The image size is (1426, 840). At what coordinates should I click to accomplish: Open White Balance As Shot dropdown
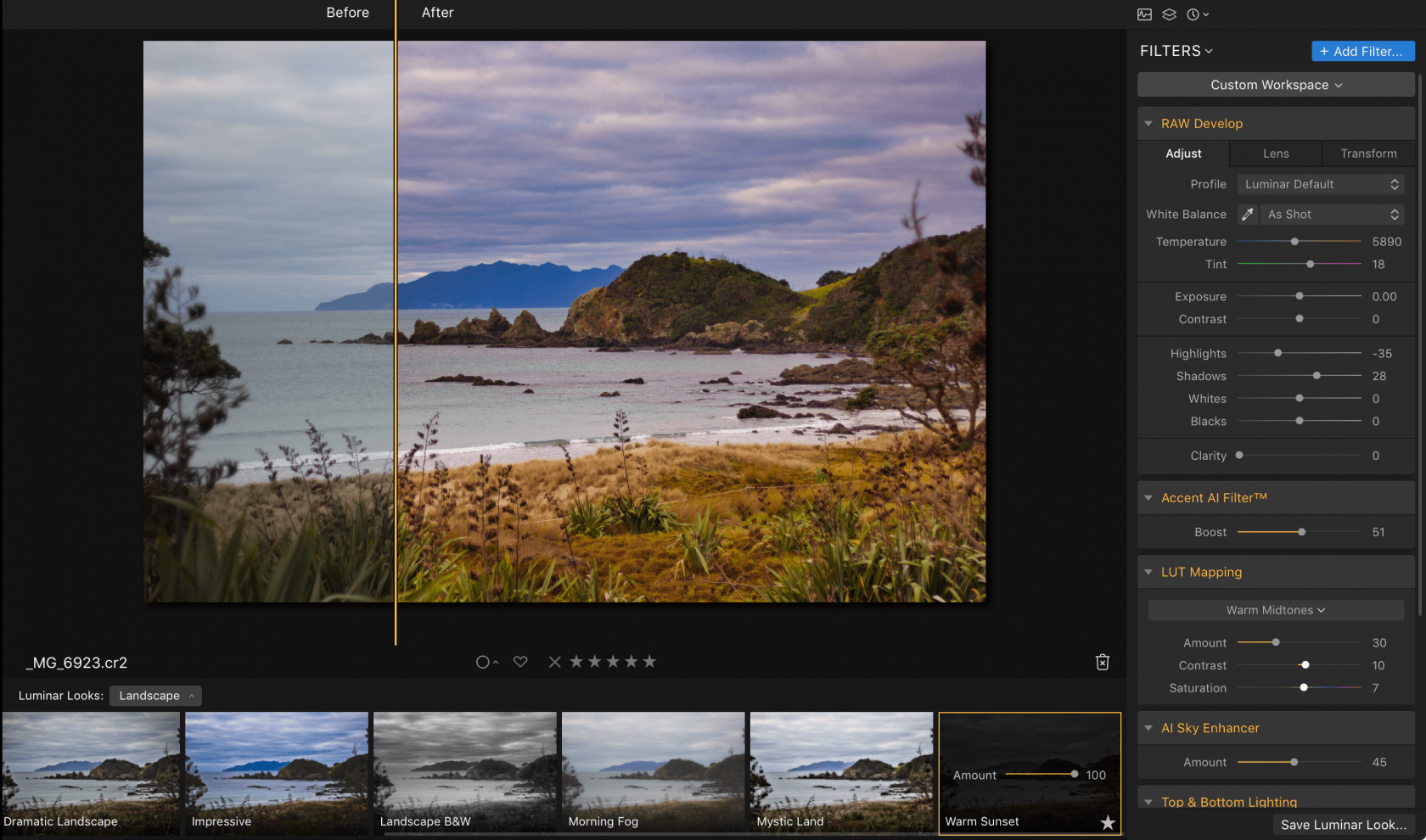[x=1332, y=215]
